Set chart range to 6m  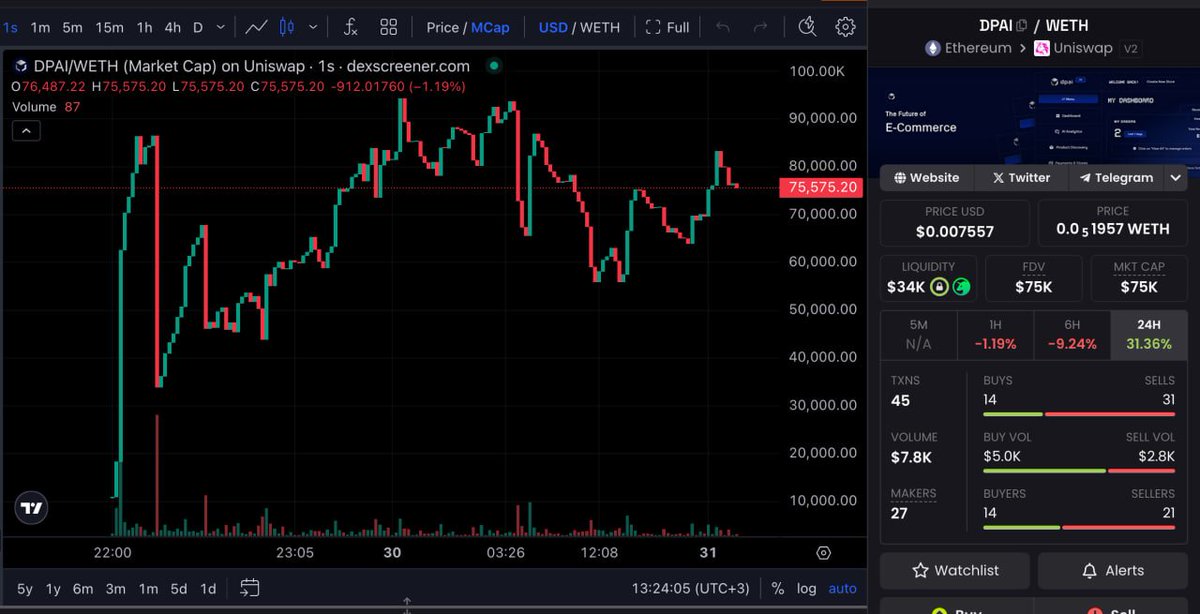pyautogui.click(x=83, y=588)
